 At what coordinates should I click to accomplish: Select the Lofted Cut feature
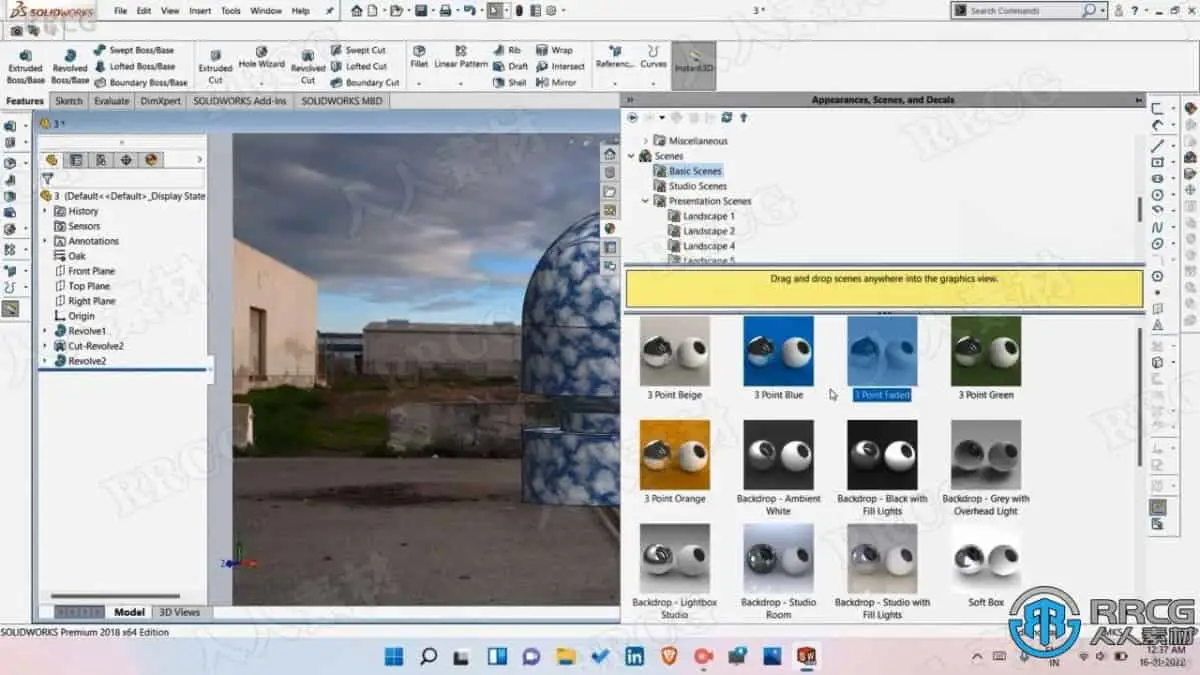(x=358, y=66)
